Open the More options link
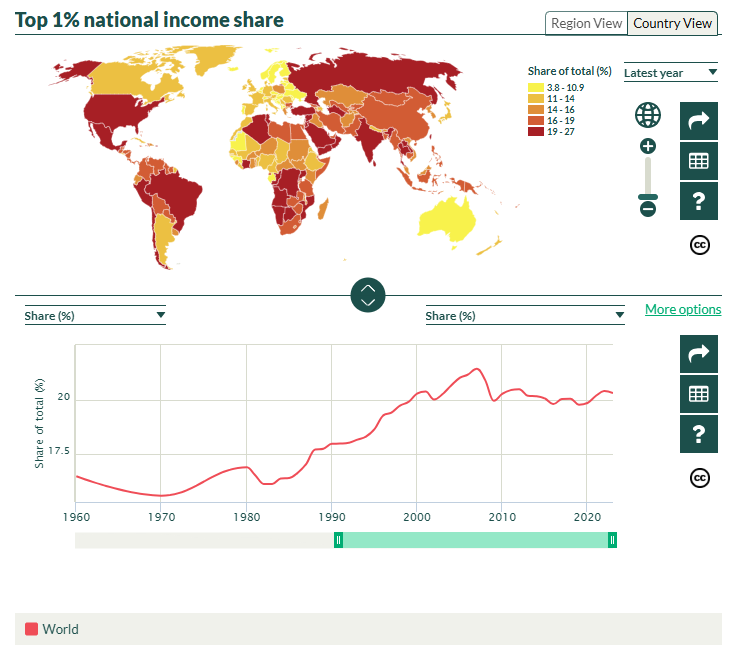The height and width of the screenshot is (658, 736). 683,309
